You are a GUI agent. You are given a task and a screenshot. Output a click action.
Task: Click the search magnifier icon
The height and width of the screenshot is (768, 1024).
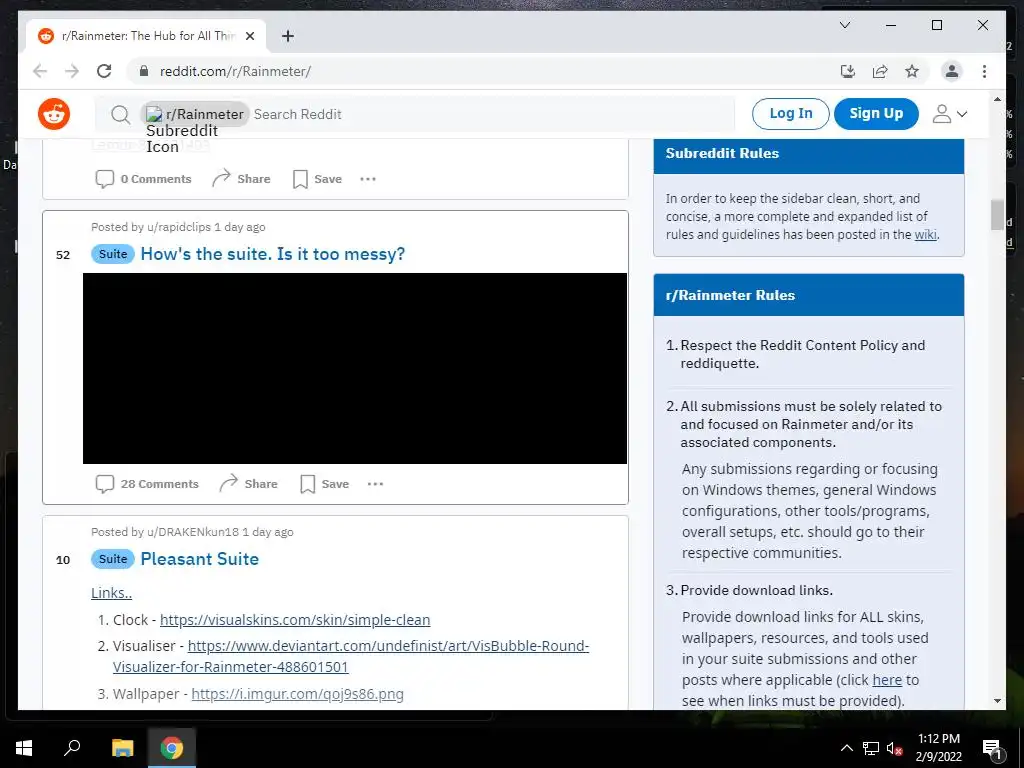pyautogui.click(x=120, y=114)
